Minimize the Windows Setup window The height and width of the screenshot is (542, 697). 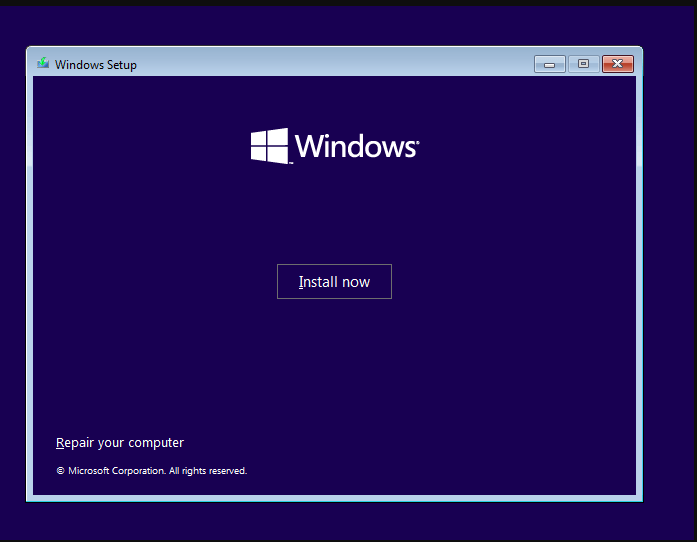tap(549, 64)
